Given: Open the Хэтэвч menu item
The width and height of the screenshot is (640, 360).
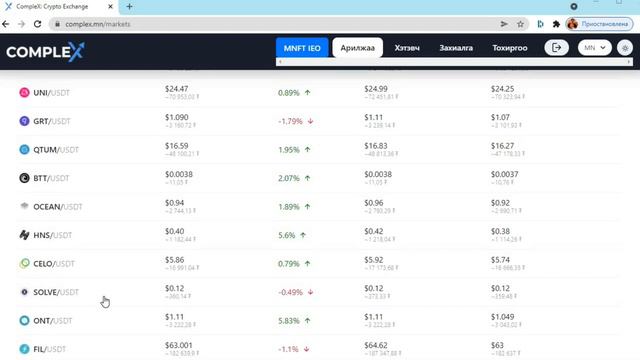Looking at the screenshot, I should point(407,48).
